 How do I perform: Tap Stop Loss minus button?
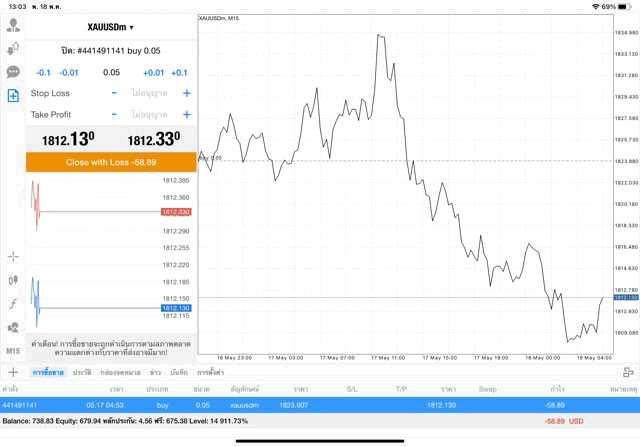114,93
